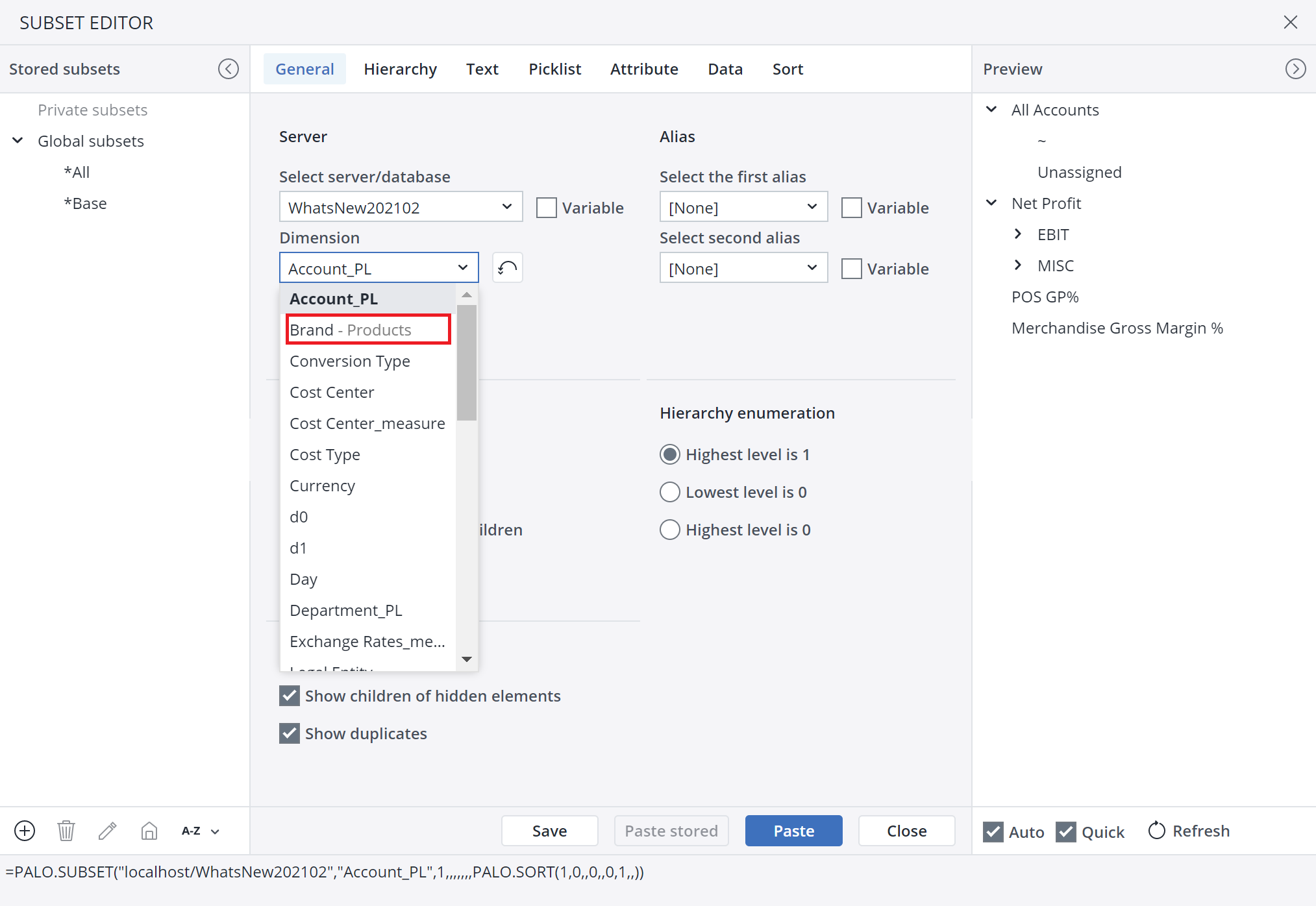1316x906 pixels.
Task: Click the rename subset pencil icon
Action: [x=108, y=831]
